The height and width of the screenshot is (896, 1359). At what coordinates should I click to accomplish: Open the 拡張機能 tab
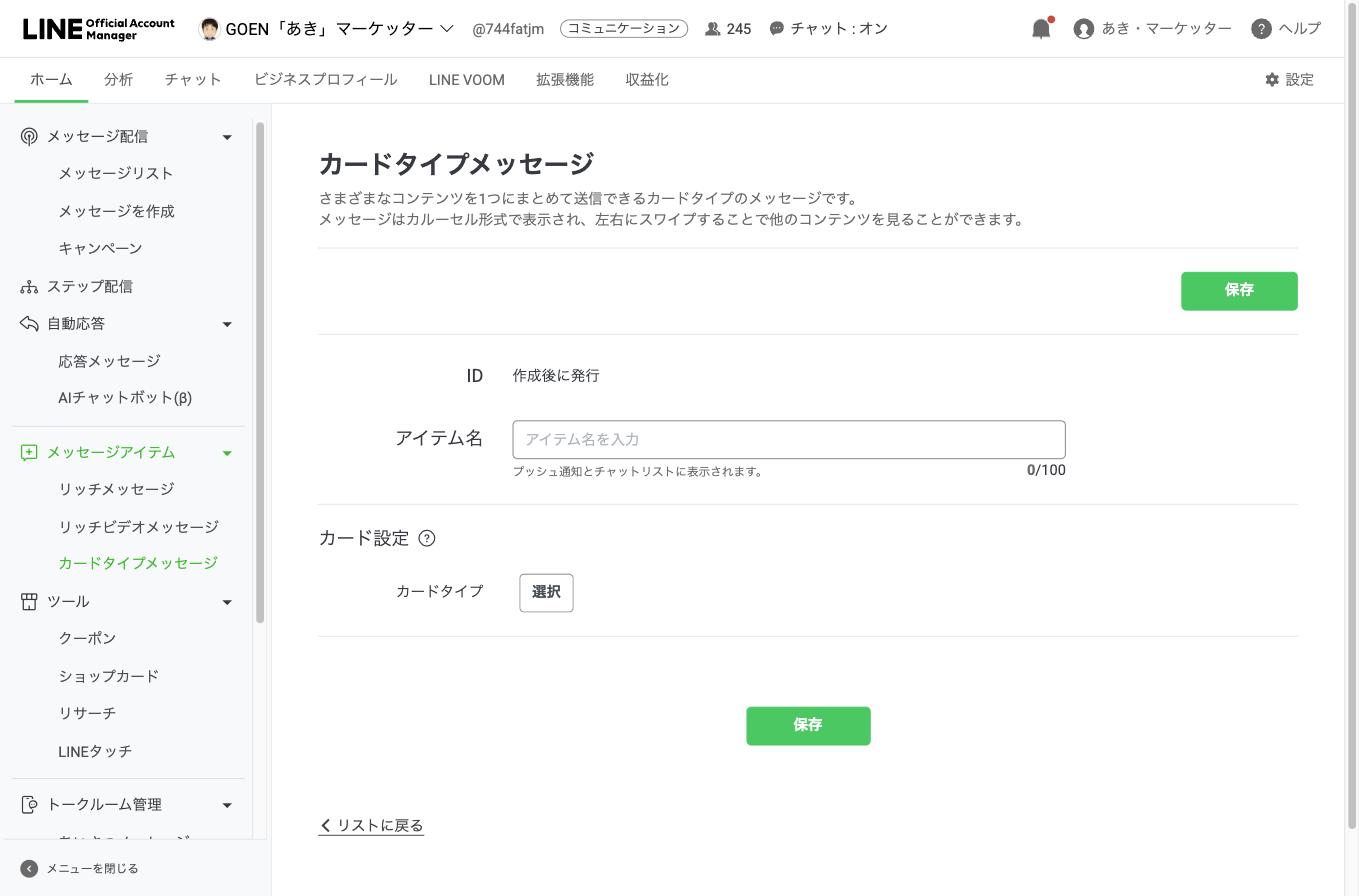pyautogui.click(x=565, y=80)
